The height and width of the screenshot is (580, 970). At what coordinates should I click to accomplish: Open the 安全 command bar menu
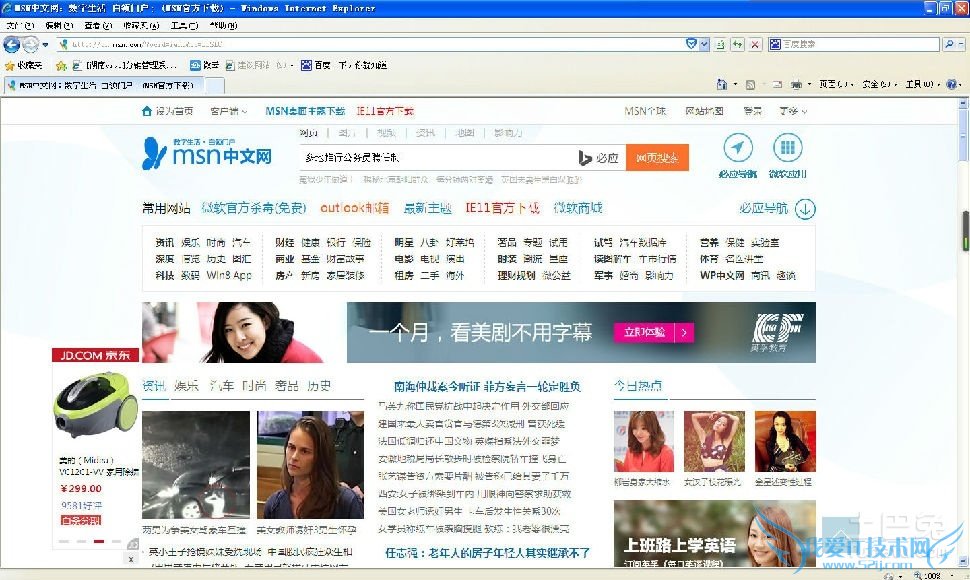(880, 84)
